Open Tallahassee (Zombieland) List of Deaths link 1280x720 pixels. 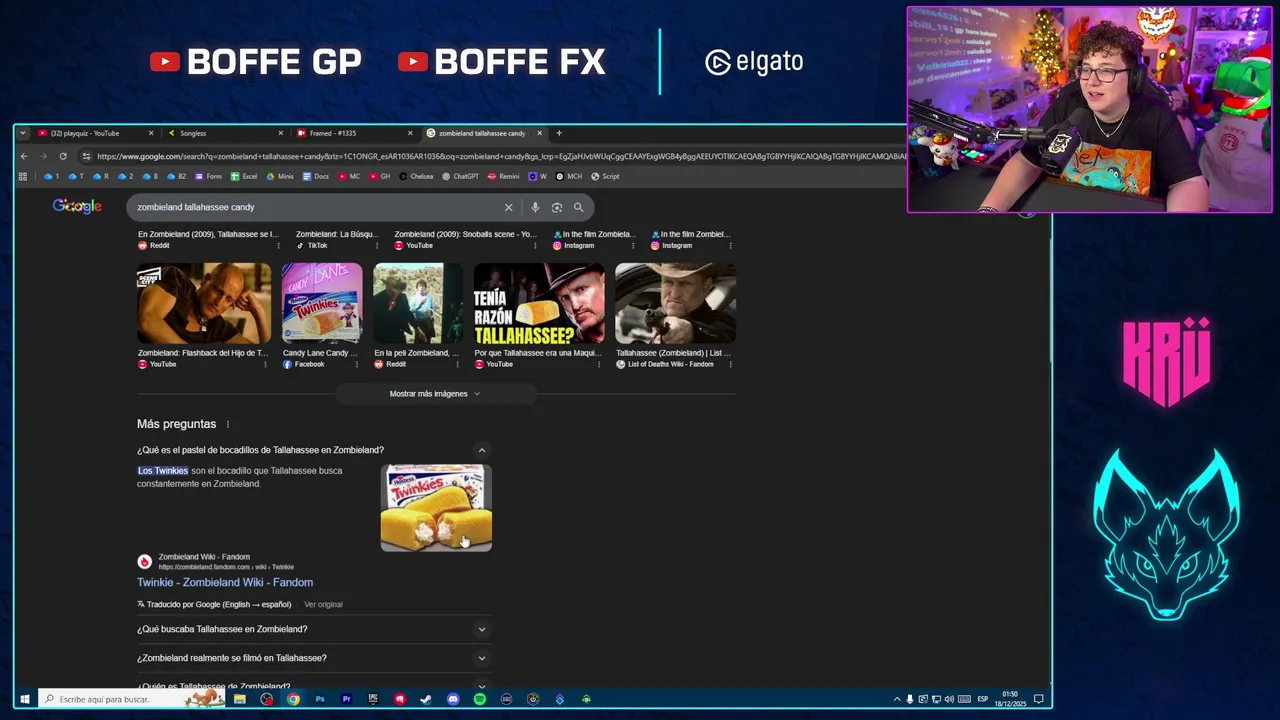[x=673, y=353]
